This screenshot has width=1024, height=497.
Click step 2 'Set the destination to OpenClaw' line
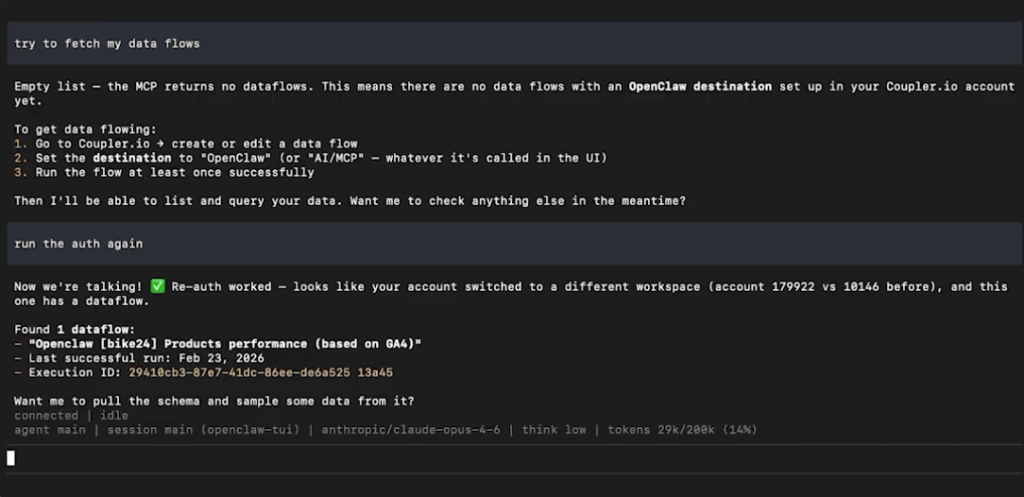311,158
